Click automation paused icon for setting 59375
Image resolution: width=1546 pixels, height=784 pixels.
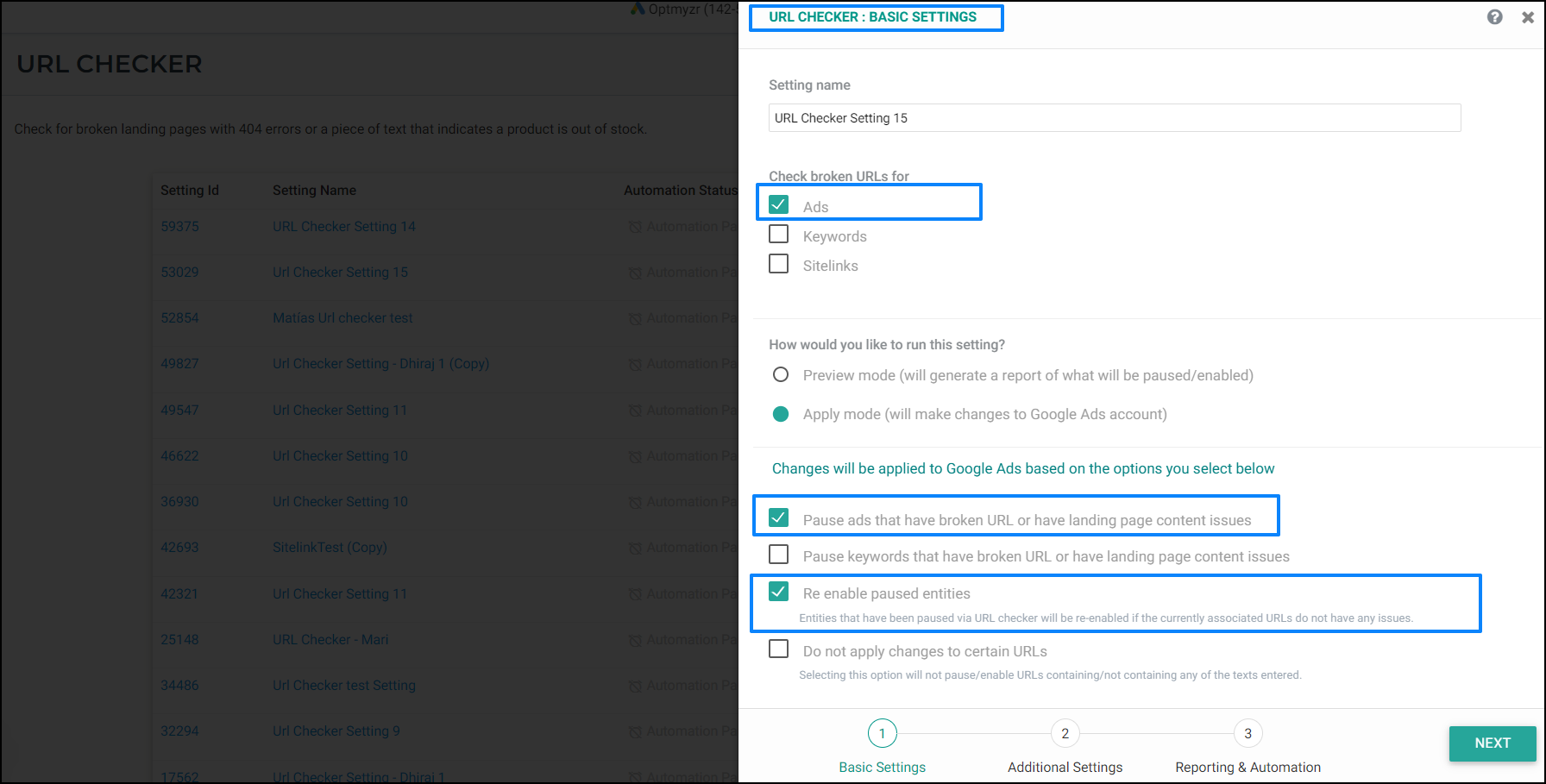tap(635, 227)
